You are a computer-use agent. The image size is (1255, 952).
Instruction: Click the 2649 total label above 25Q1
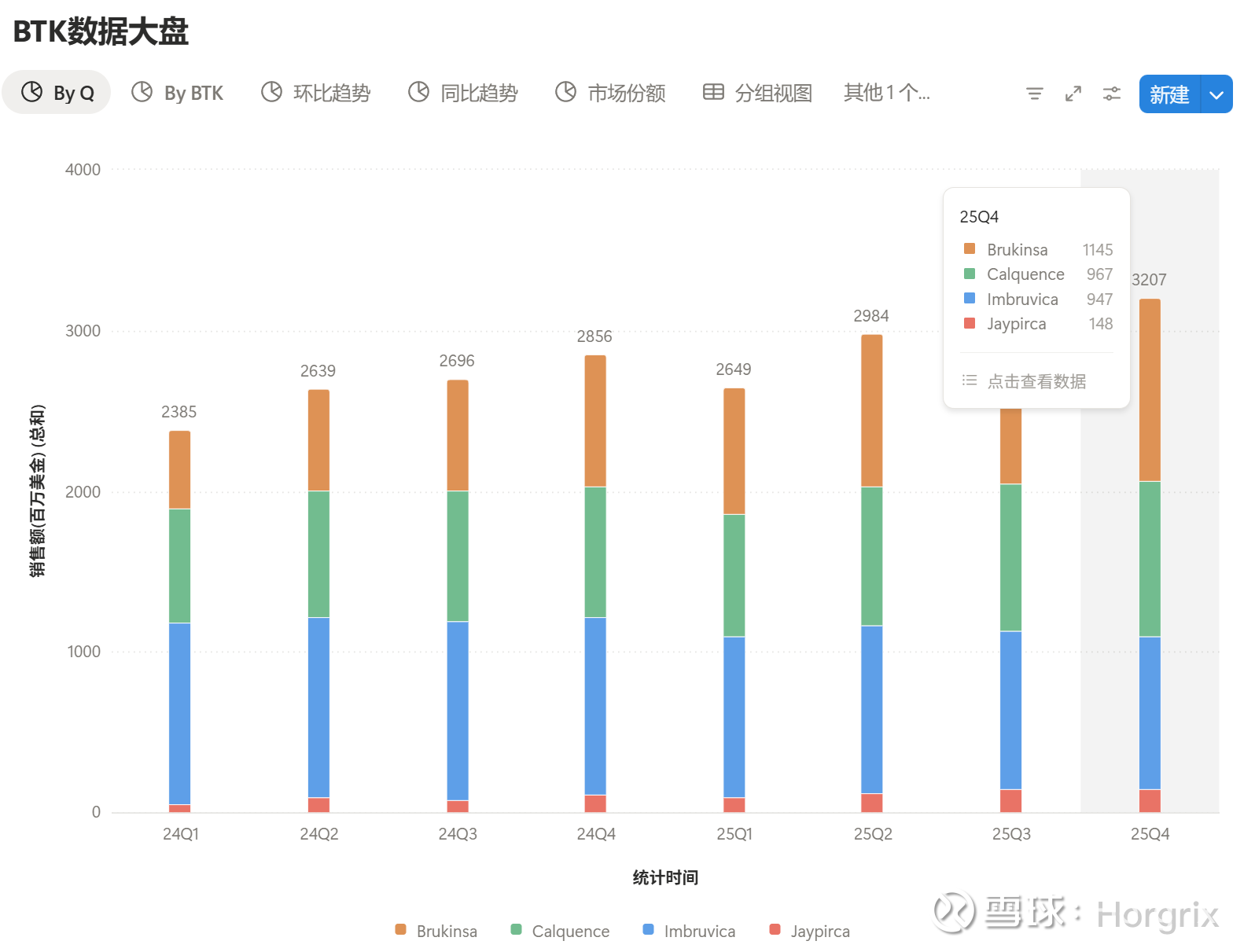coord(734,369)
